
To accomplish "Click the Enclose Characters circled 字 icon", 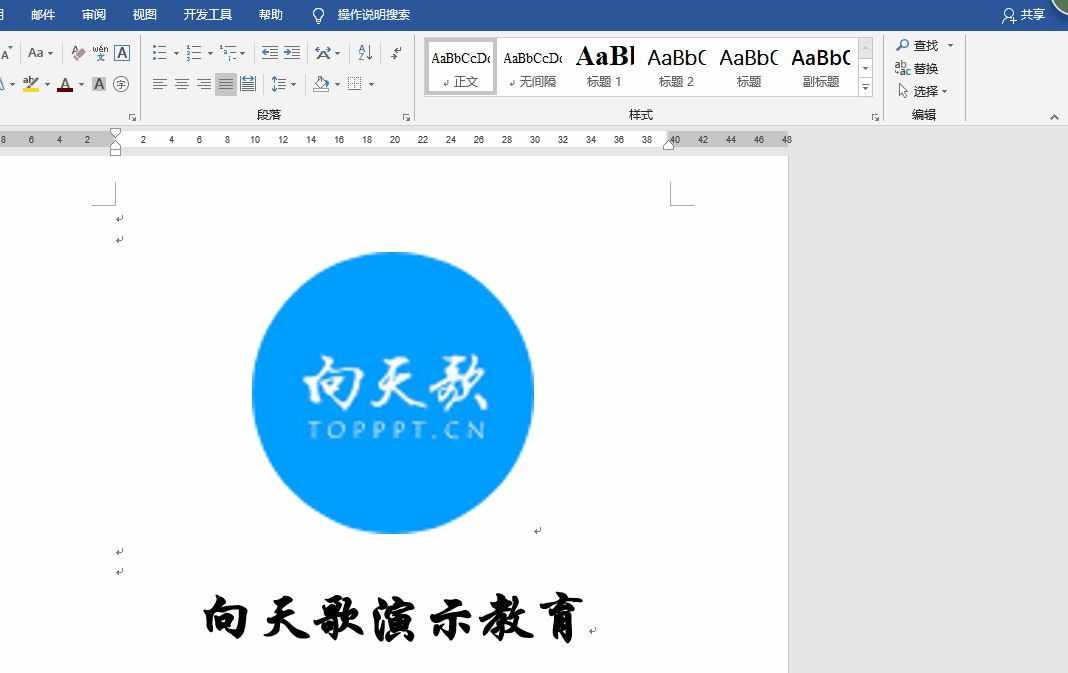I will [121, 84].
